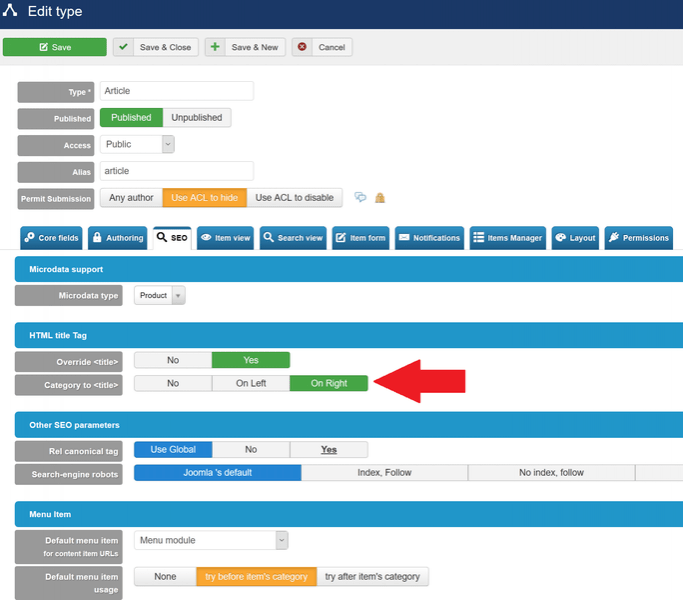Select Use Global for Rel canonical tag

pos(173,450)
